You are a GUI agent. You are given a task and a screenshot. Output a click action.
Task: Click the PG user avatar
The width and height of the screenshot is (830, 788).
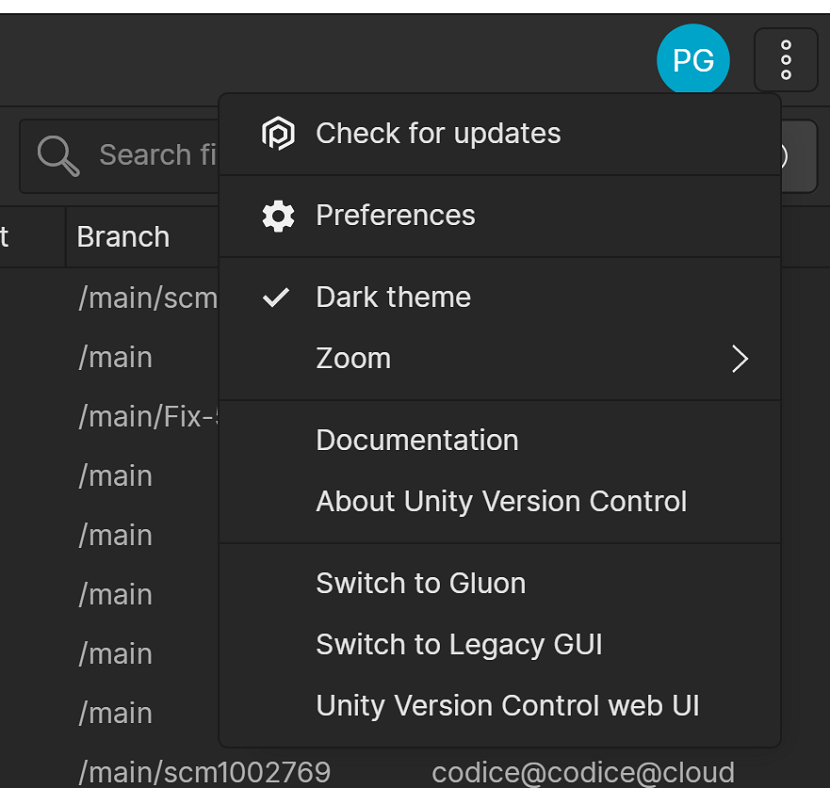click(x=693, y=59)
